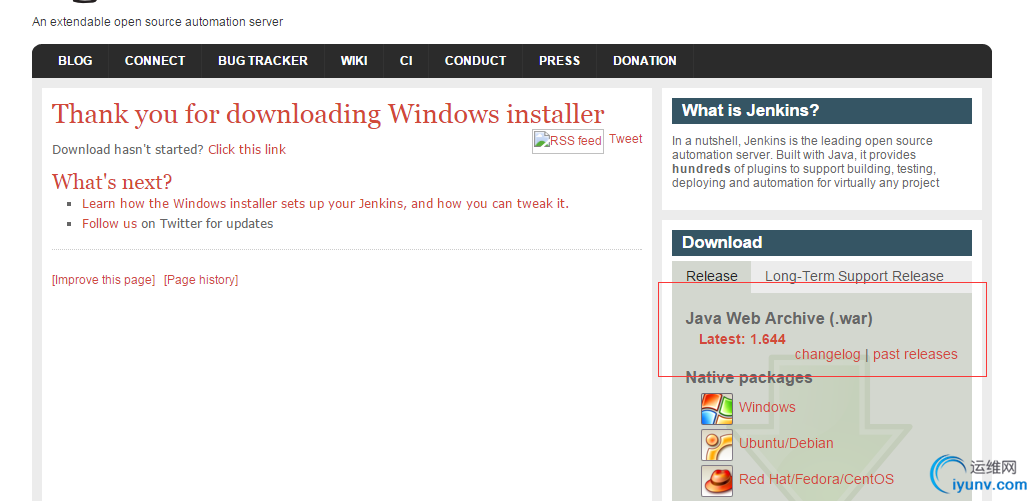1033x501 pixels.
Task: Click the RSS feed image
Action: [568, 141]
